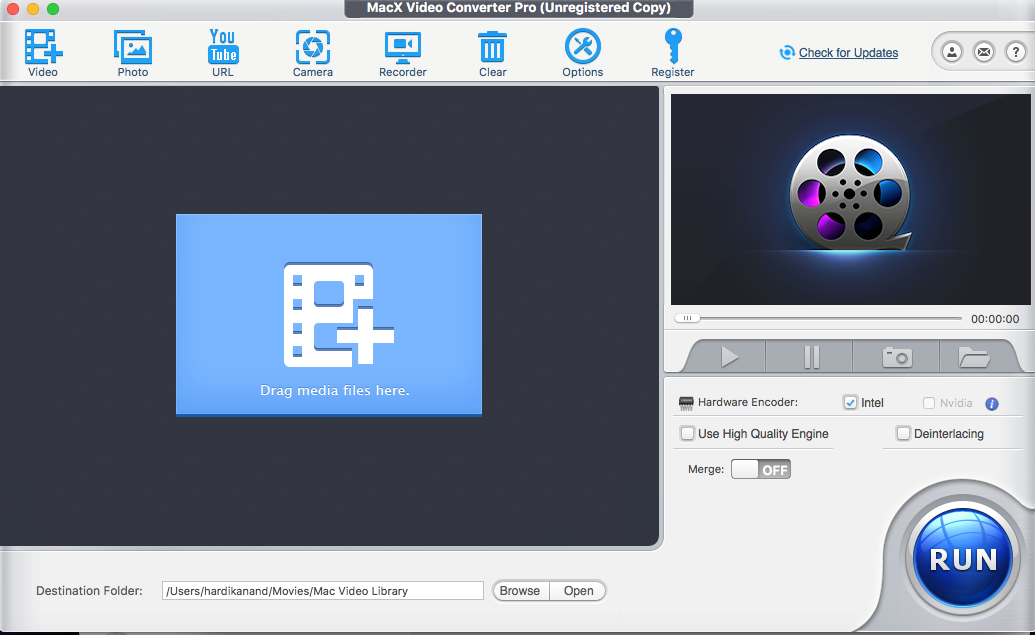Screen dimensions: 1035x635
Task: Click the Register key icon
Action: [673, 48]
